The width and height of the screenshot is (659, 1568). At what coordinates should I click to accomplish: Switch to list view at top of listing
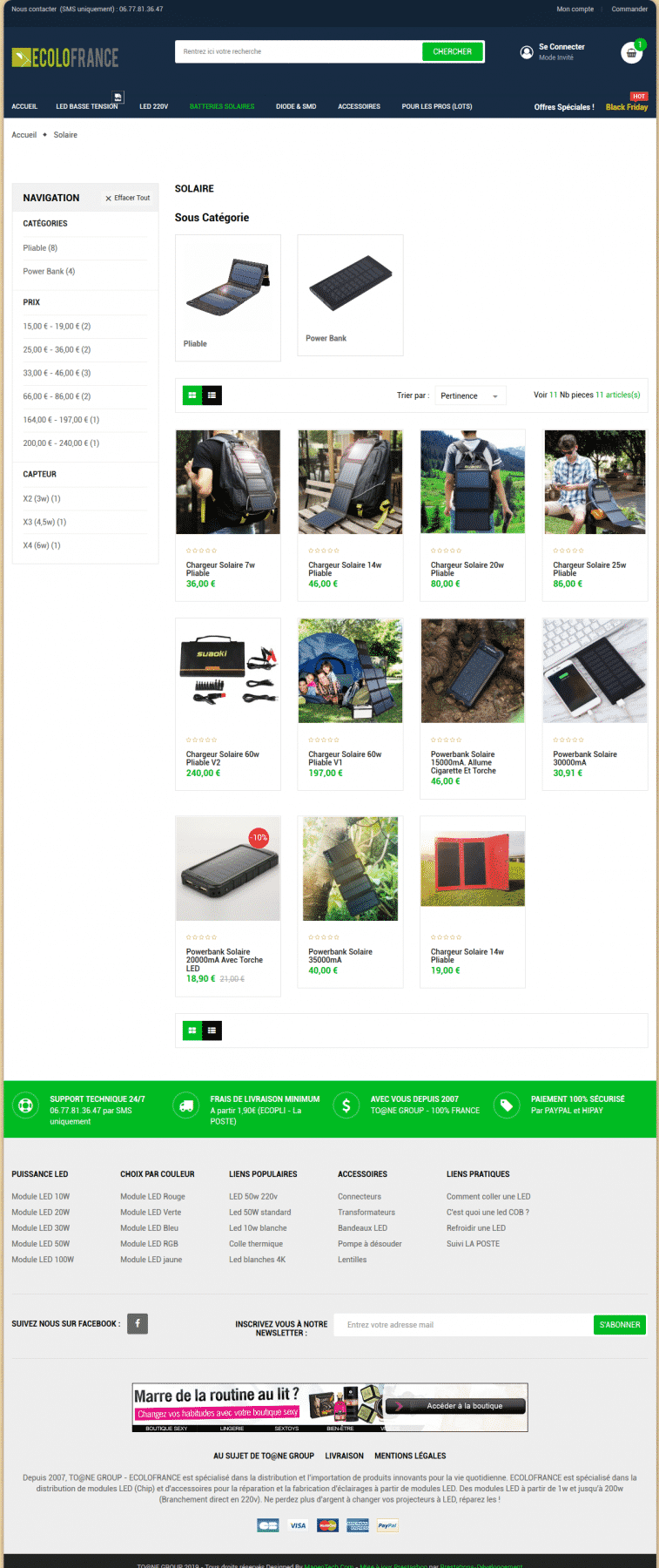point(212,395)
